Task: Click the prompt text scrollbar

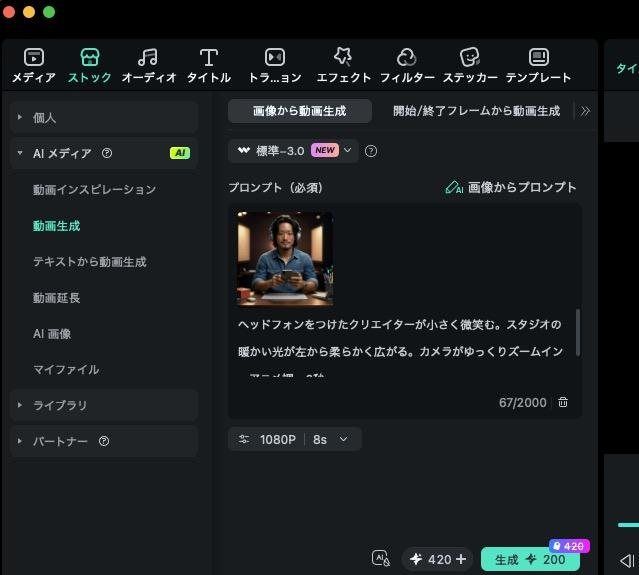Action: coord(577,333)
